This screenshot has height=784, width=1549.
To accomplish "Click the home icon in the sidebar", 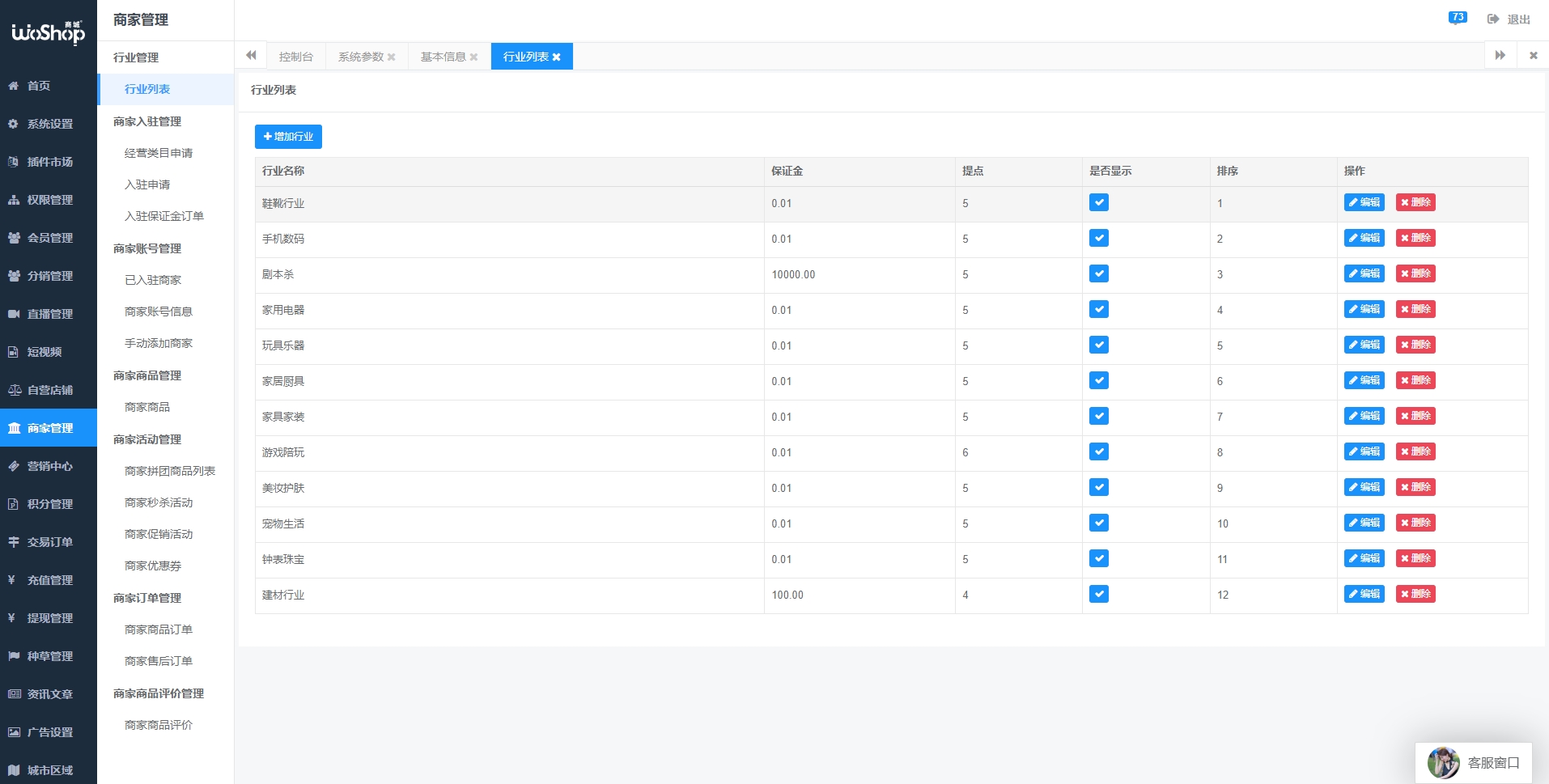I will click(14, 86).
